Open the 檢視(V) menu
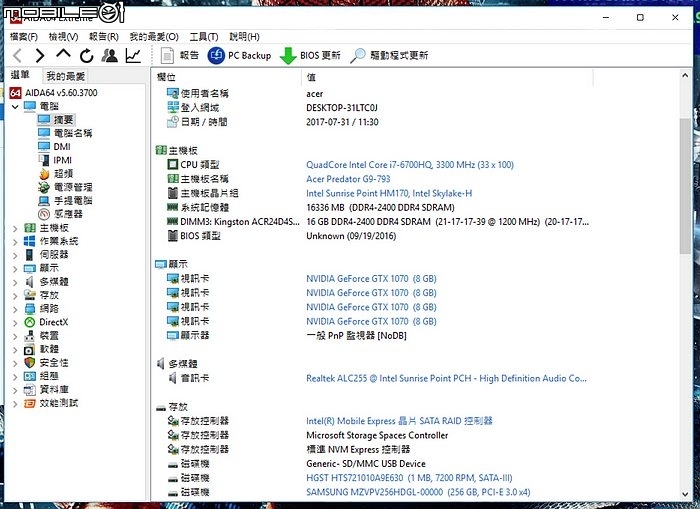700x509 pixels. point(63,37)
